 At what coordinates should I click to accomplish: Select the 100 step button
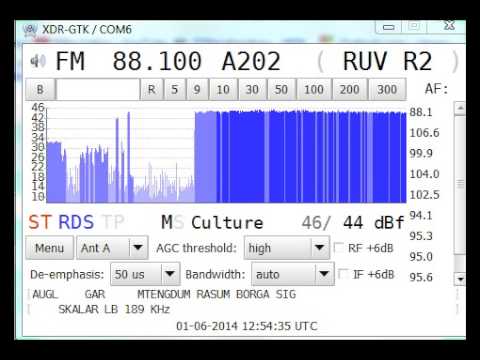(314, 89)
